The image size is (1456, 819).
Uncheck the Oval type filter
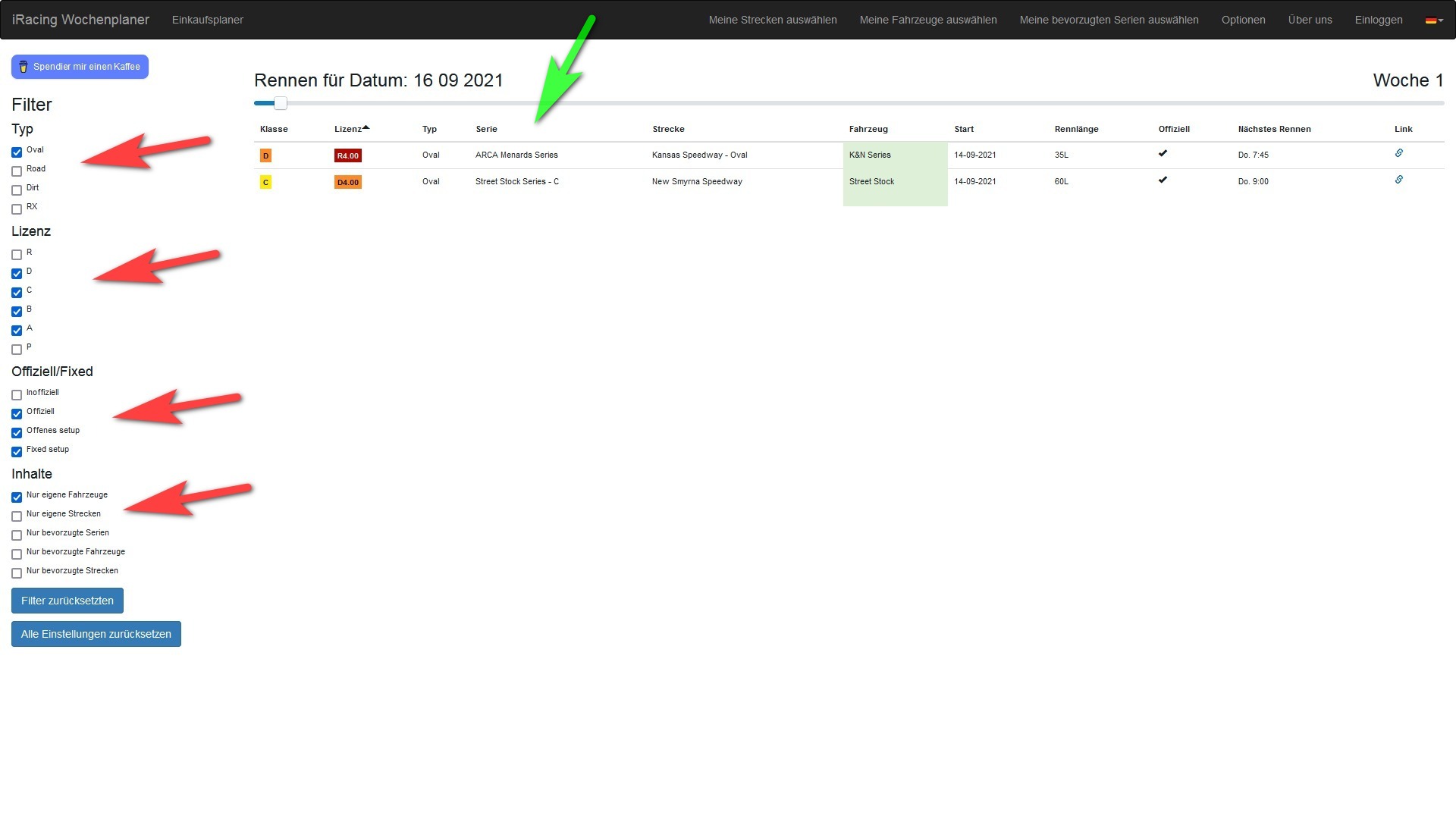[17, 152]
